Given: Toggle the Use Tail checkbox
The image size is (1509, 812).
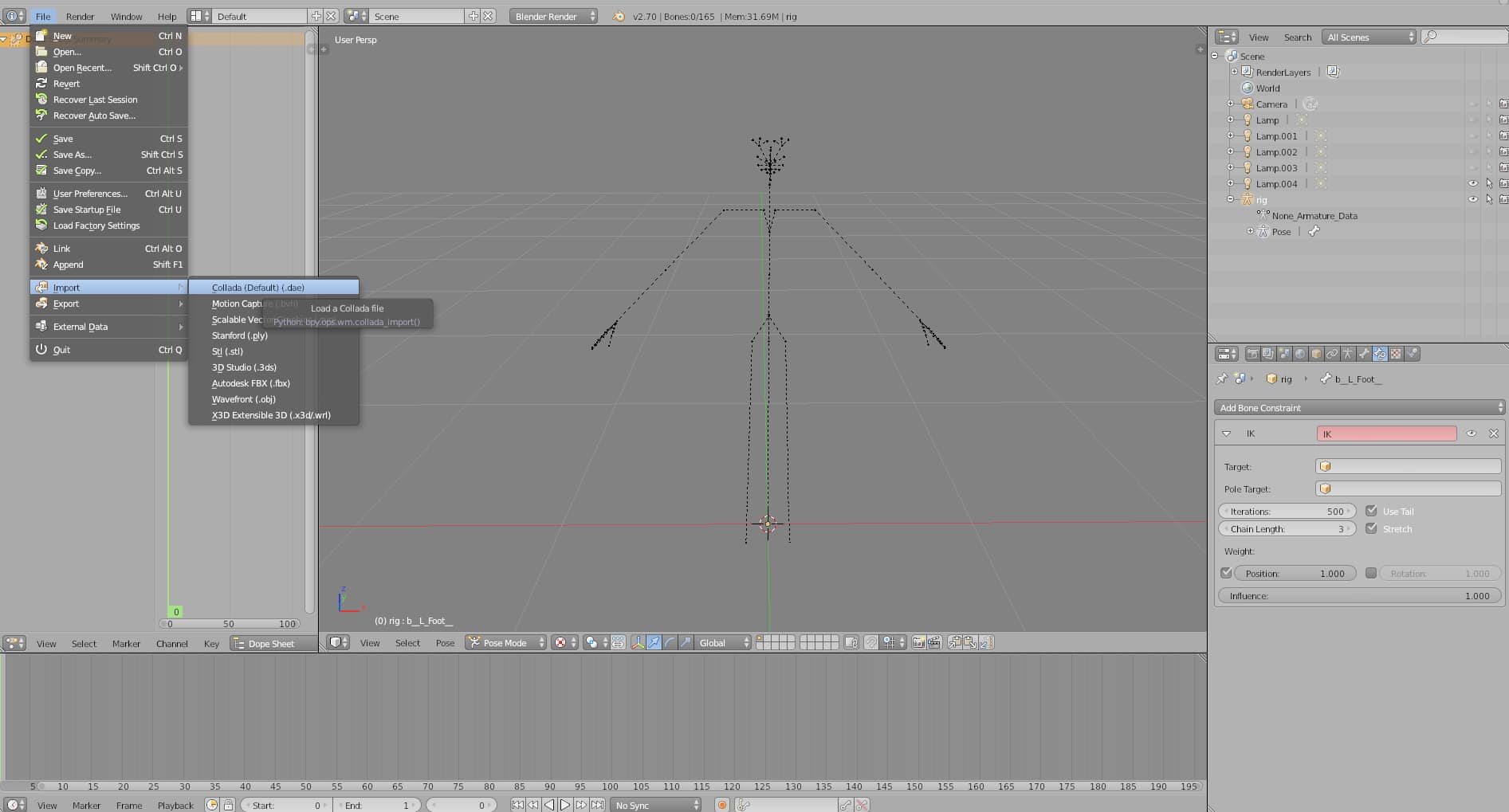Looking at the screenshot, I should (x=1371, y=511).
